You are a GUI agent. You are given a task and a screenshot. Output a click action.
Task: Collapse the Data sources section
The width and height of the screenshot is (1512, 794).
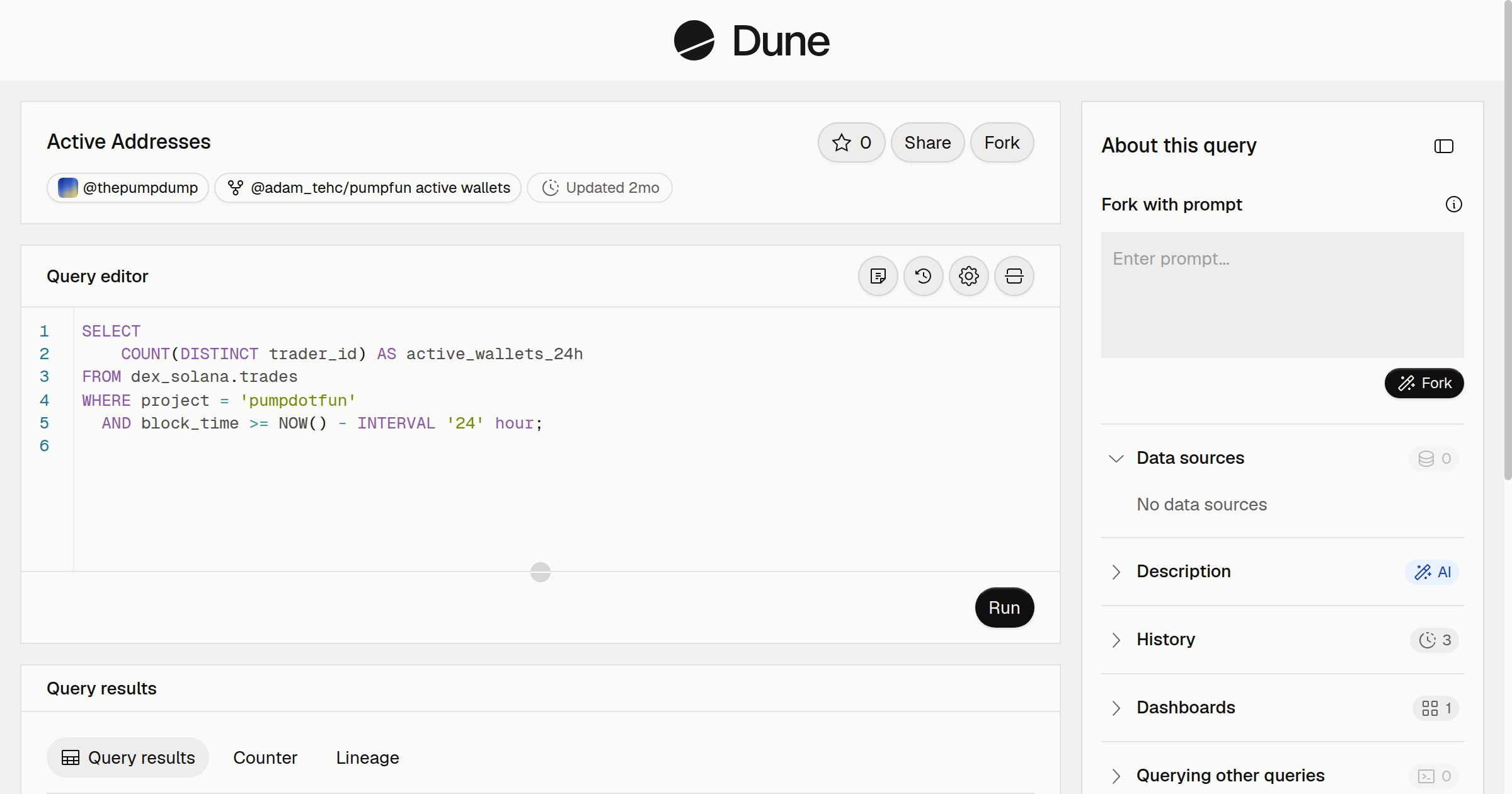(x=1116, y=458)
